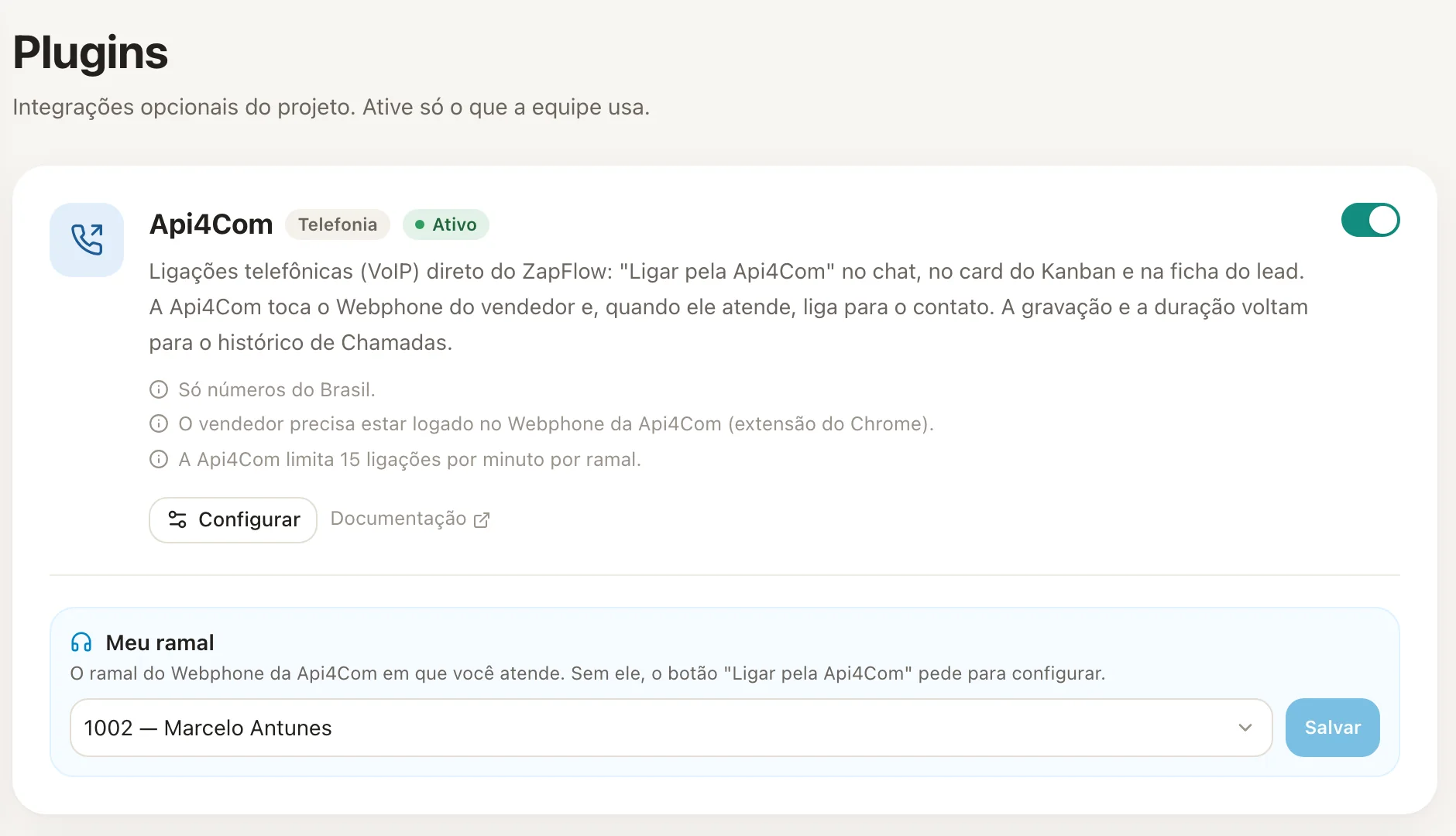Click info icon beside 15 ligações limit note
1456x836 pixels.
coord(159,459)
